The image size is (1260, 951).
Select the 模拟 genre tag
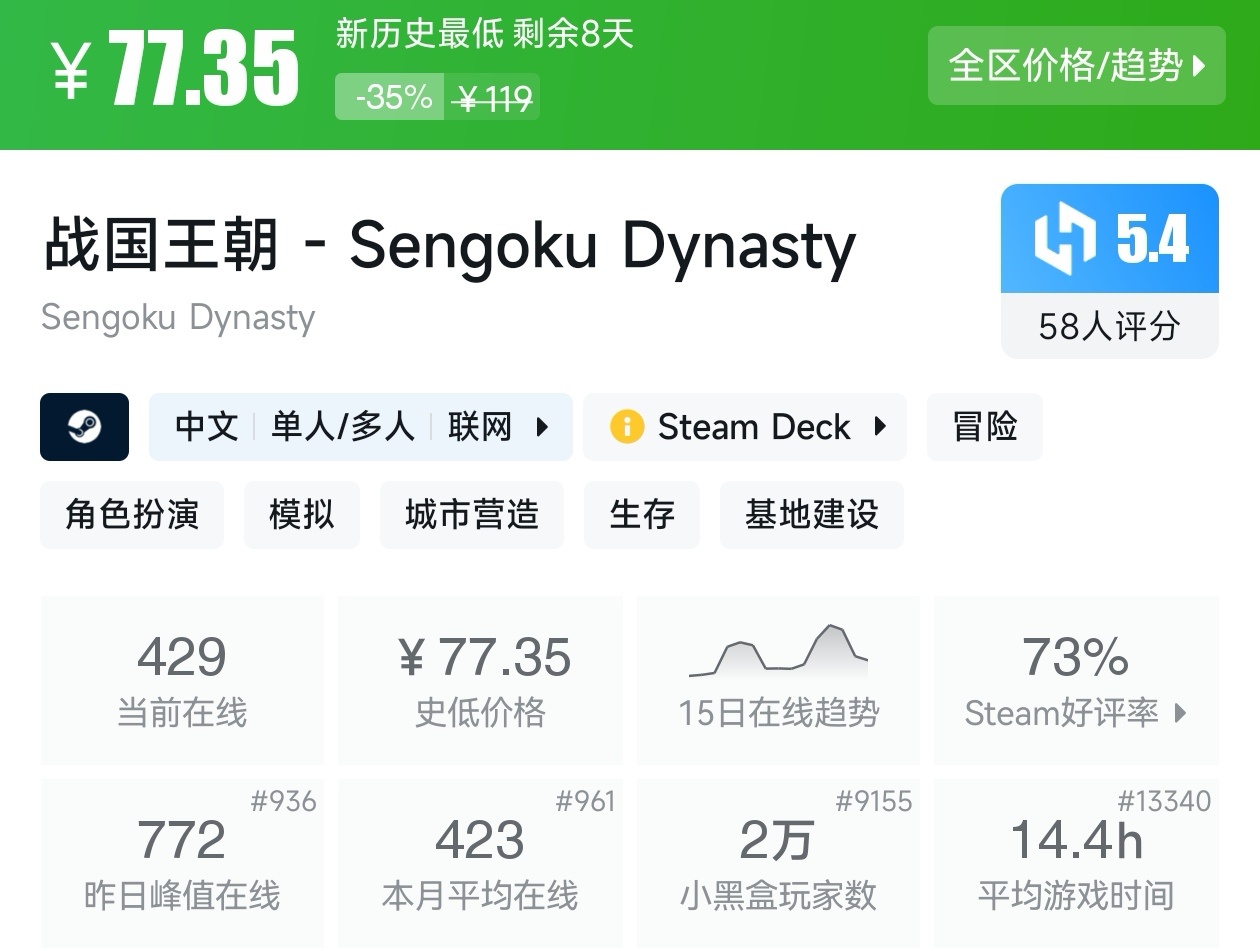pyautogui.click(x=301, y=515)
